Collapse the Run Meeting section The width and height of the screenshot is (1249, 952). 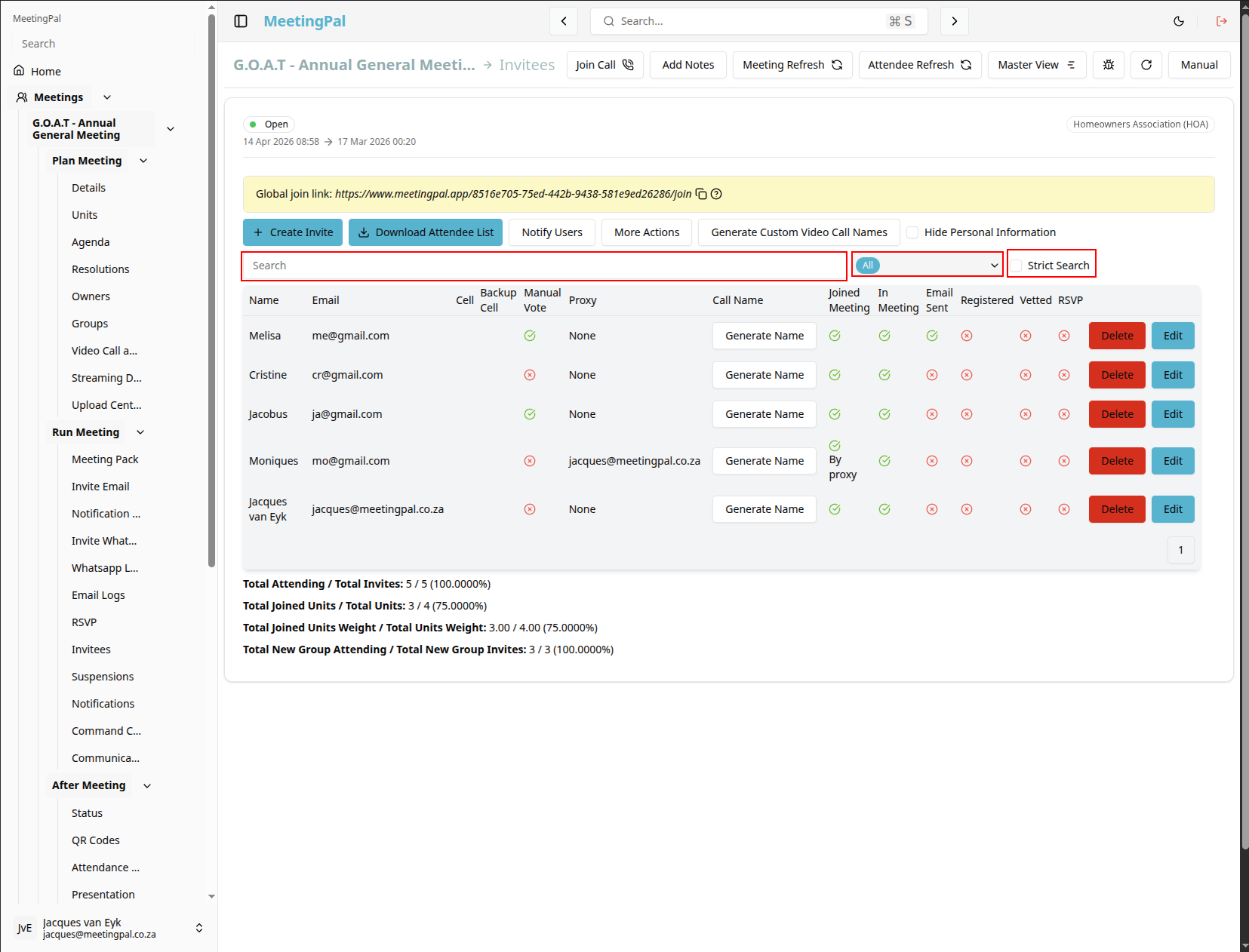click(x=140, y=432)
